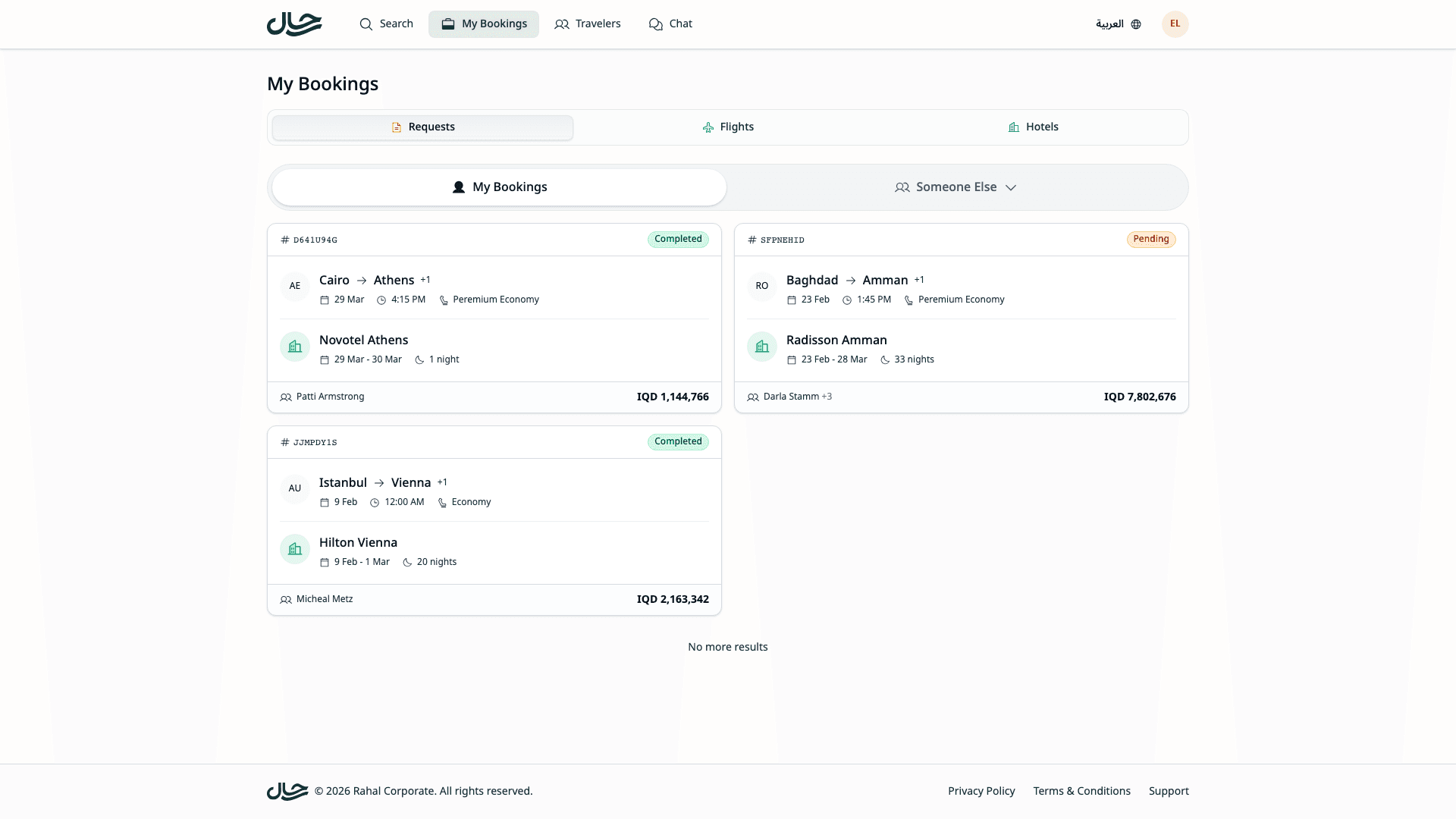Expand the Someone Else dropdown chevron
Image resolution: width=1456 pixels, height=819 pixels.
pos(1012,187)
